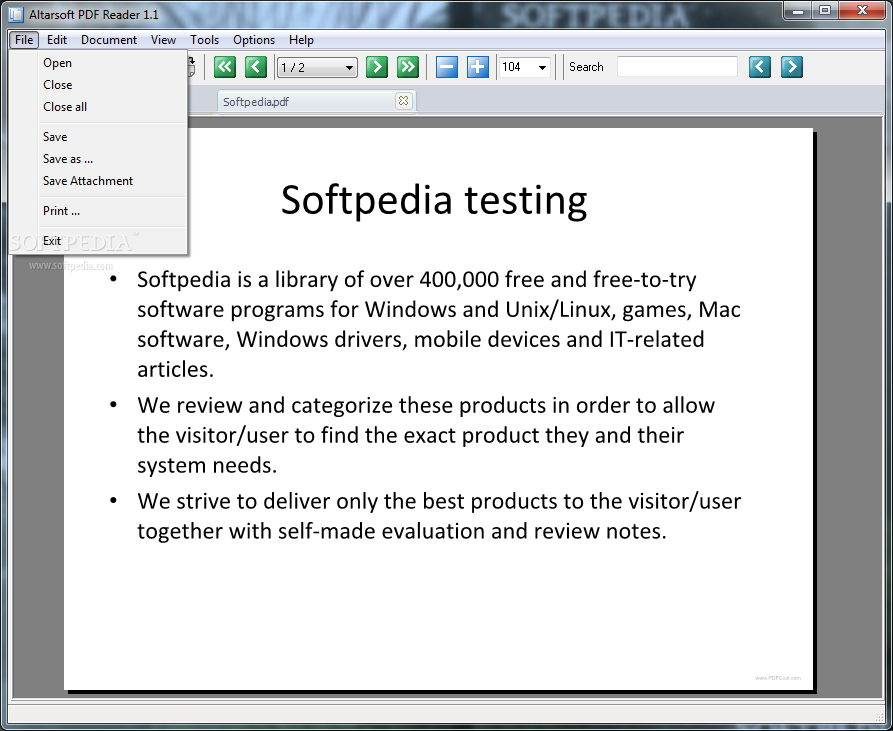
Task: Open the Options menu
Action: click(x=254, y=40)
